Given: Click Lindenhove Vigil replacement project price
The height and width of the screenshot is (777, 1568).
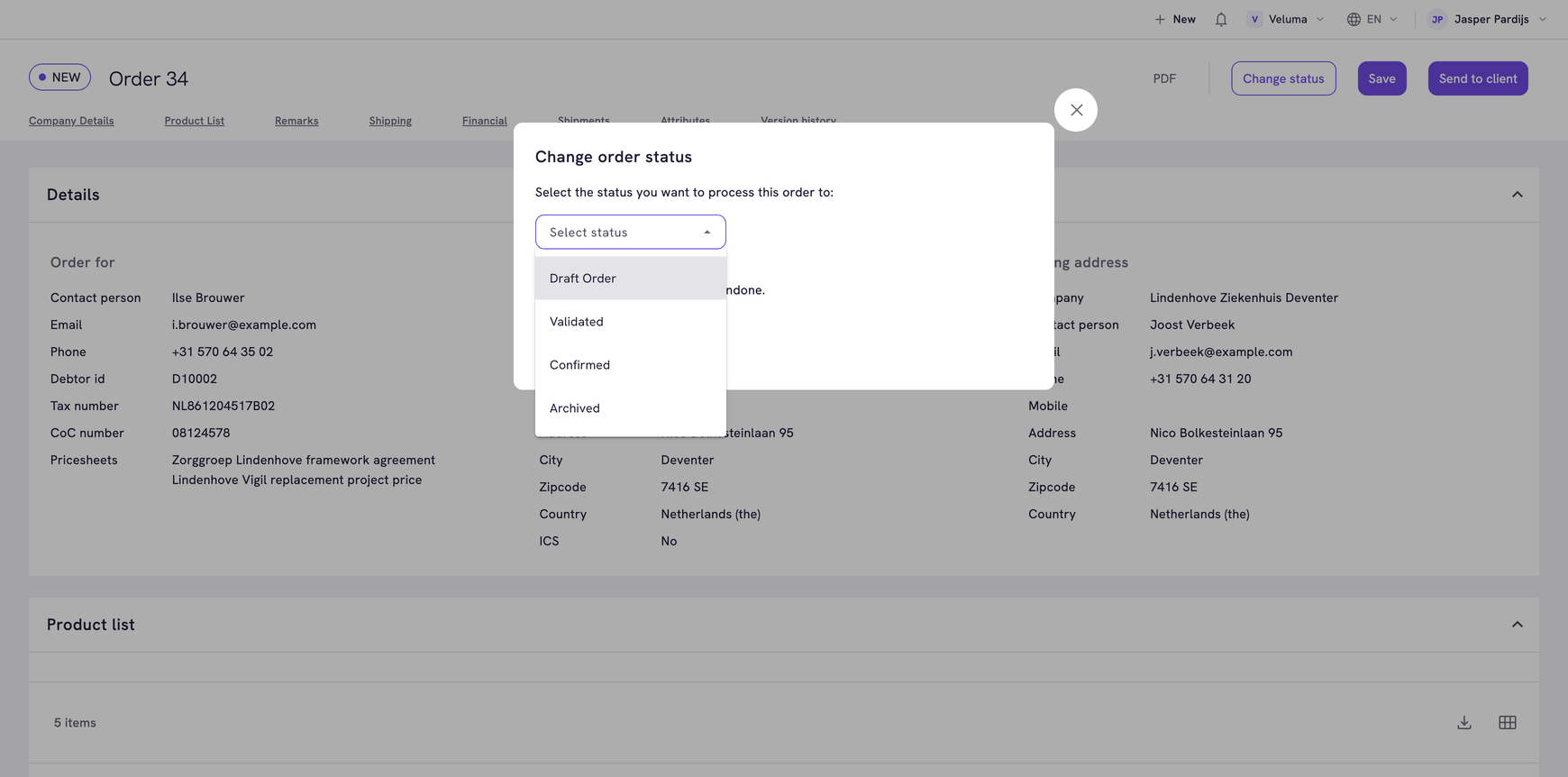Looking at the screenshot, I should point(297,480).
